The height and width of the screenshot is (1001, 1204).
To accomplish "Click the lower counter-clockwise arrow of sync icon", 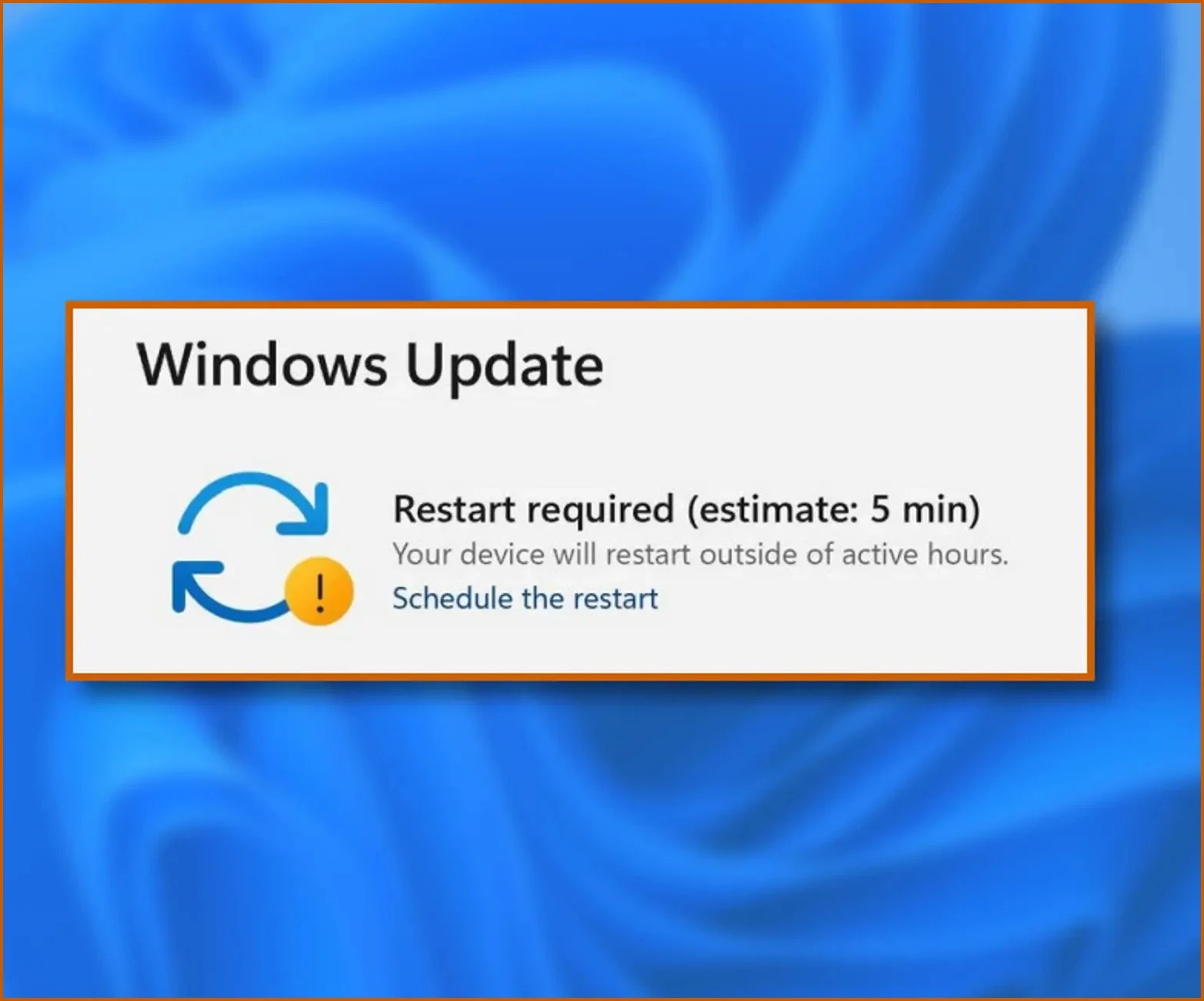I will pyautogui.click(x=227, y=591).
